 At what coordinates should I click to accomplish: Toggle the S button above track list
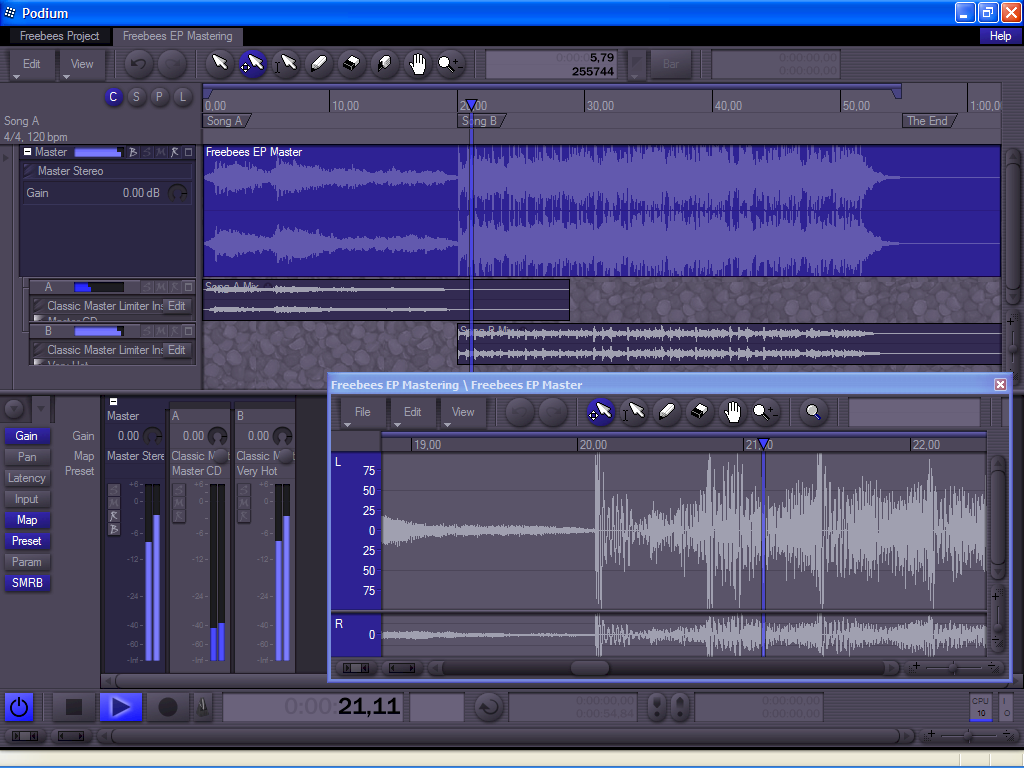(x=136, y=97)
